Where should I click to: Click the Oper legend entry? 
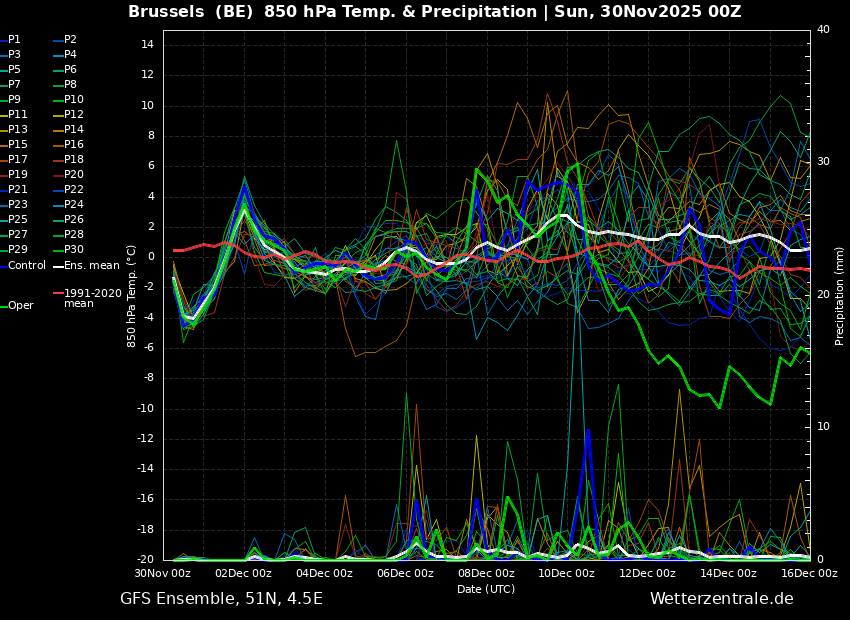(21, 306)
